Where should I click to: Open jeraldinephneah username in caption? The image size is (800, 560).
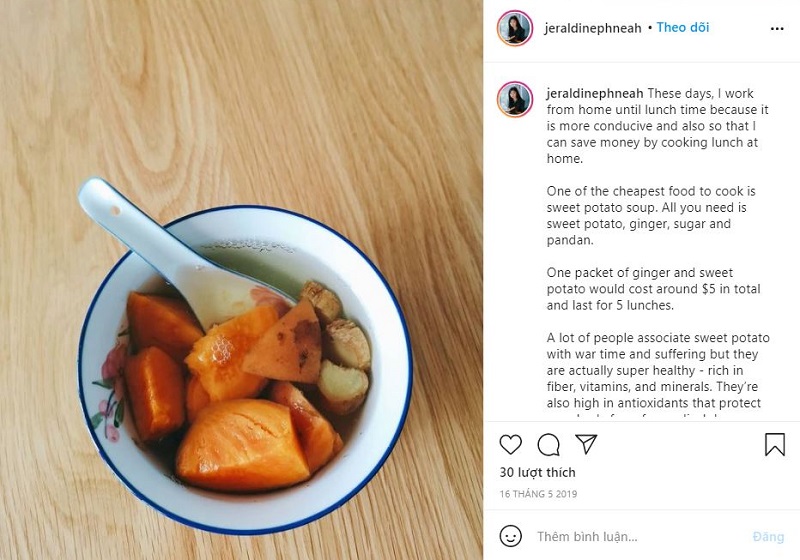coord(595,93)
